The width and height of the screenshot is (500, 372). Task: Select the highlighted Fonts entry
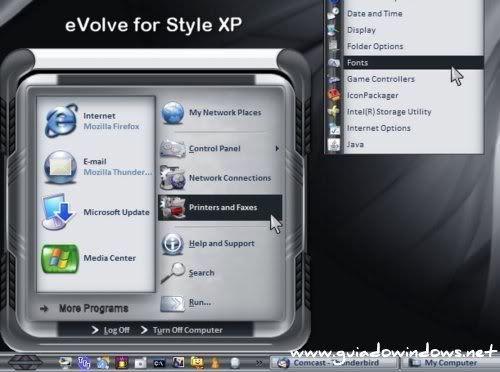413,63
